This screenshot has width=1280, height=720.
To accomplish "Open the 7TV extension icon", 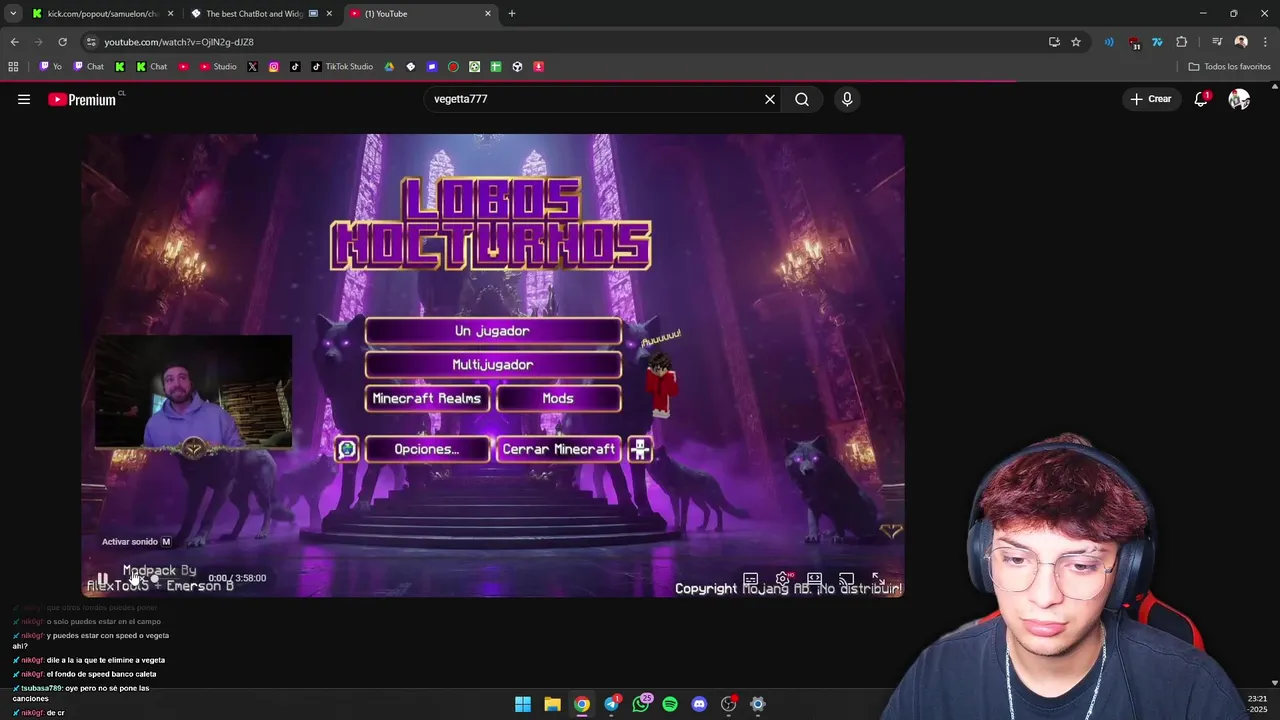I will [x=1157, y=42].
